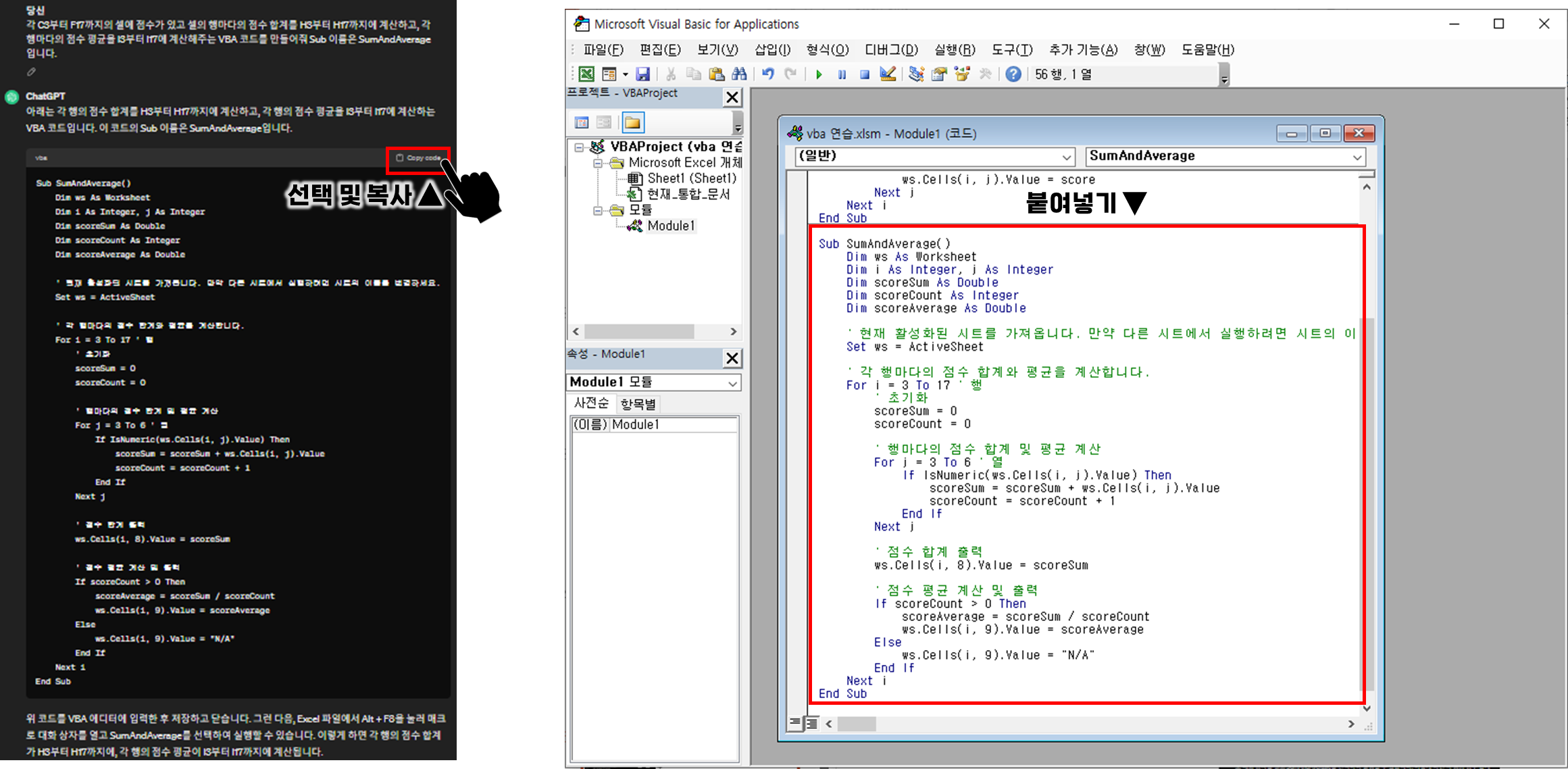Toggle Full Module View button bottom-left
Viewport: 1568px width, 769px height.
pos(812,723)
